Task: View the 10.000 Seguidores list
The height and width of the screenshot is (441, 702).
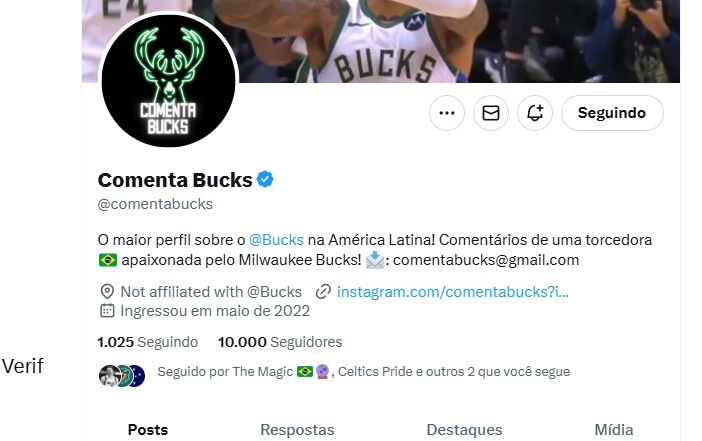Action: pos(280,342)
